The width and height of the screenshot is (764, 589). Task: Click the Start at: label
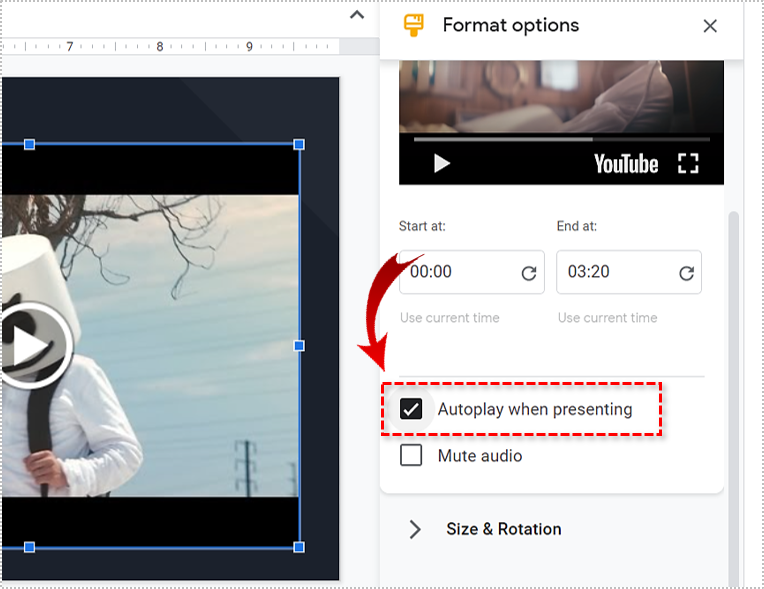tap(422, 226)
